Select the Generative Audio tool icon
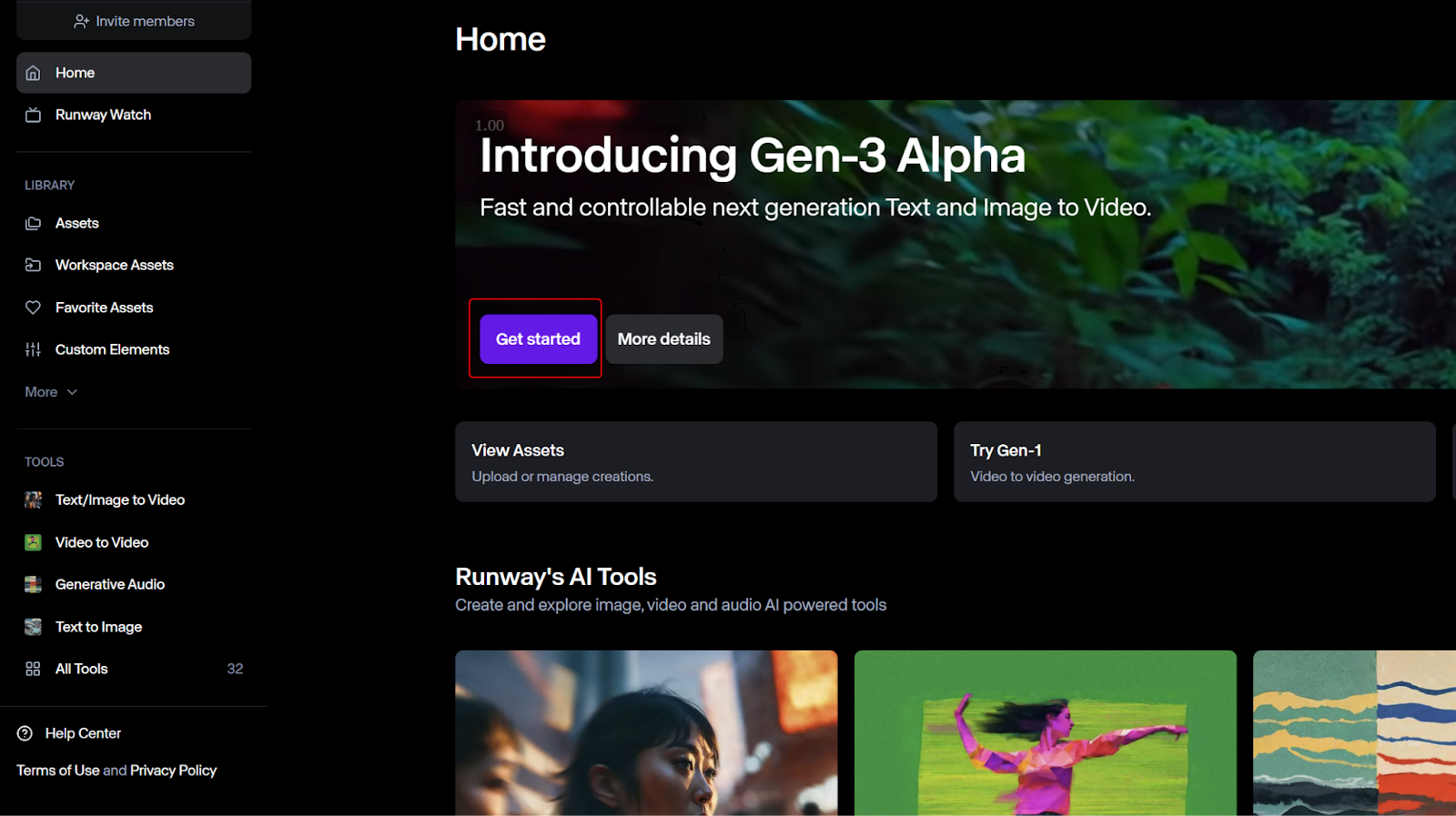 pos(34,584)
